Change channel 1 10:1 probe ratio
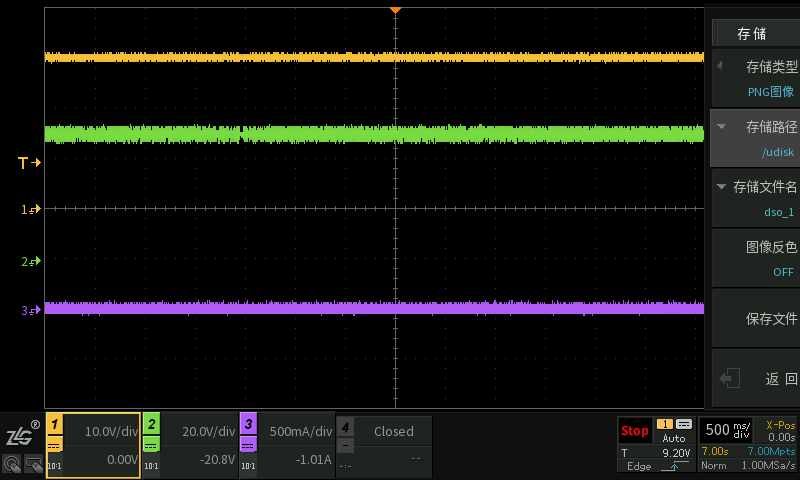Screen dimensions: 800x480 (x=54, y=466)
